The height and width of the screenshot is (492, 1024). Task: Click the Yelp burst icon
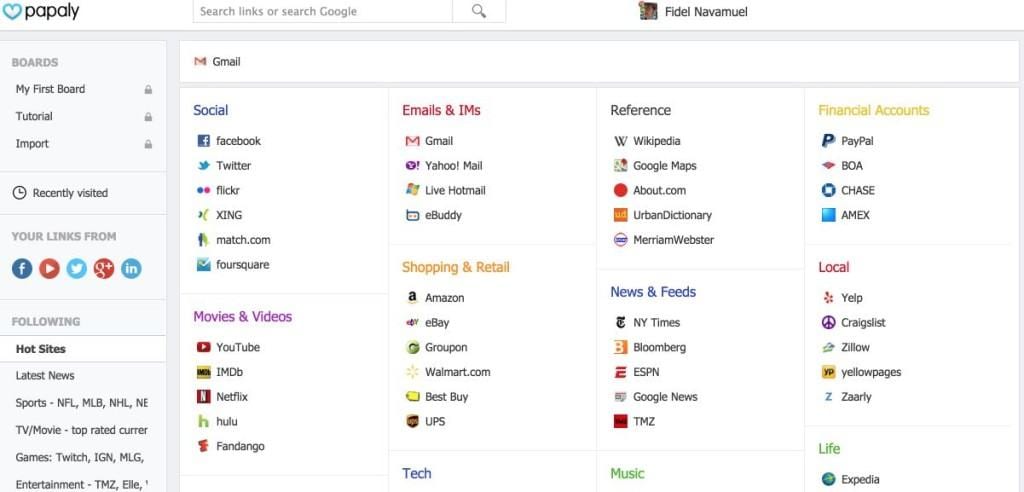[x=829, y=297]
